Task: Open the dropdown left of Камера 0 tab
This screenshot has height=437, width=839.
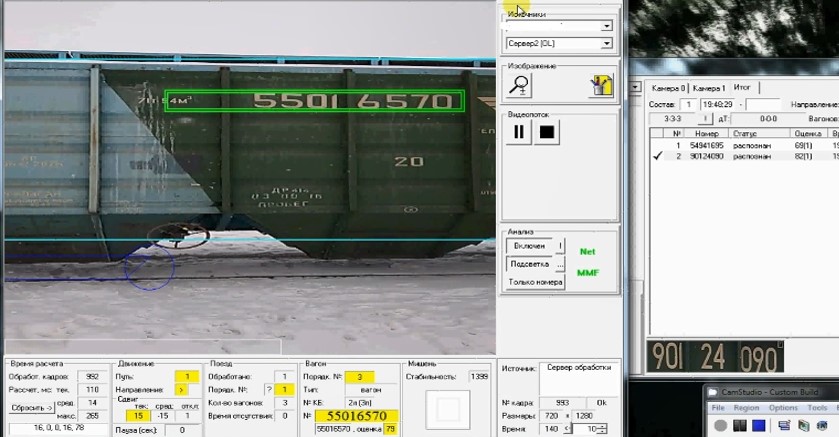Action: [x=636, y=88]
